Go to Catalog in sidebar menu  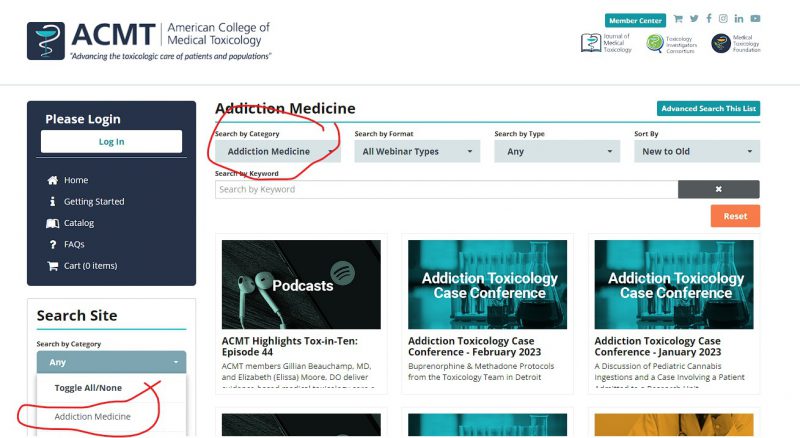point(79,223)
